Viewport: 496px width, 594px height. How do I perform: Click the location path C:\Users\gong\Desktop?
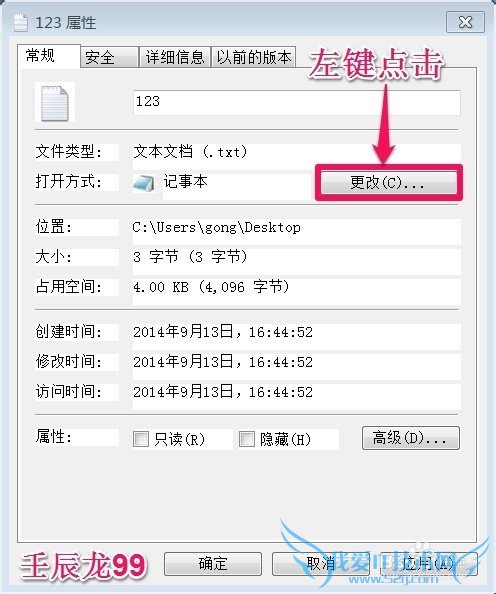[216, 228]
